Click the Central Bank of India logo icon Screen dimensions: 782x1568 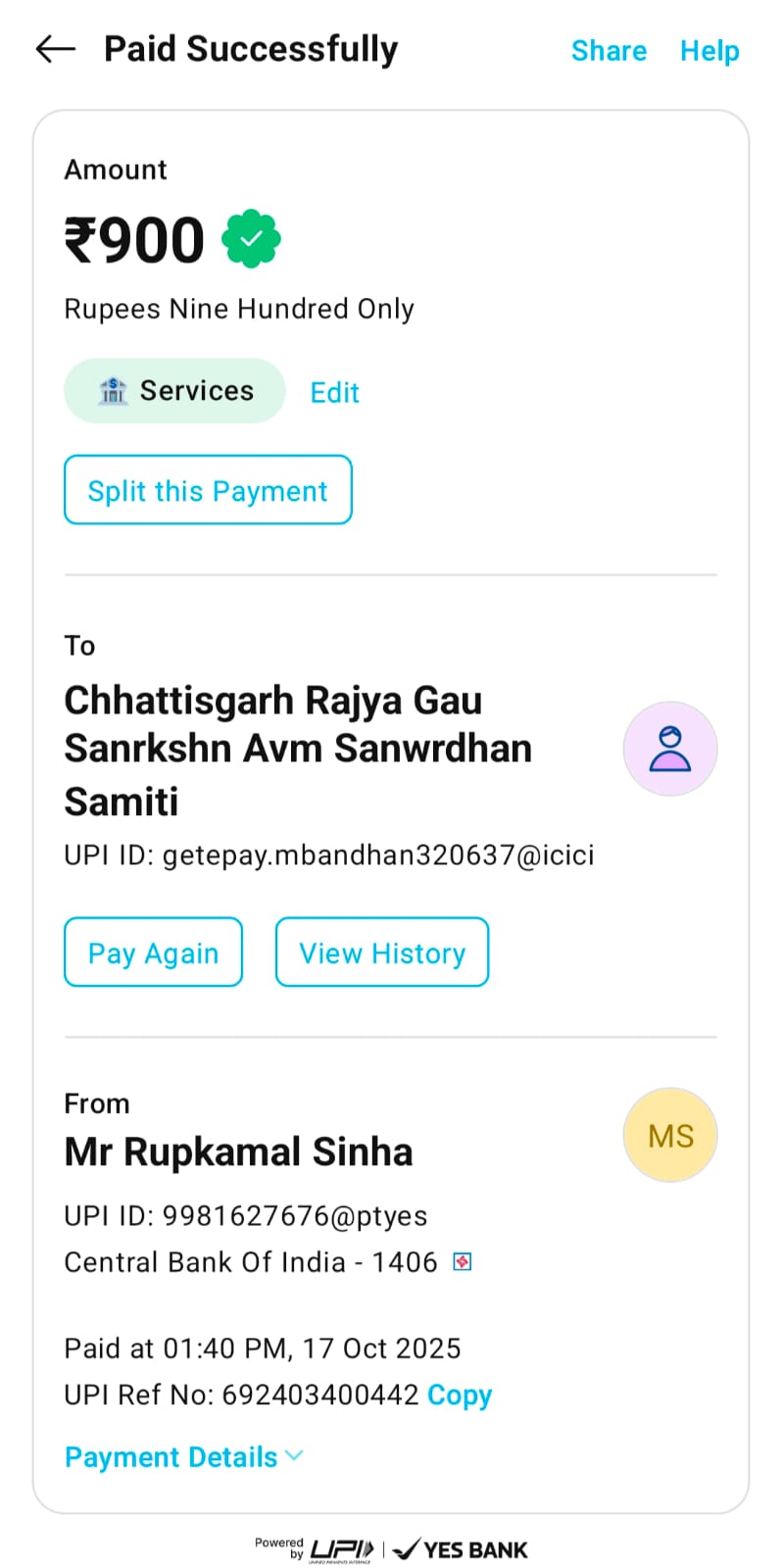pyautogui.click(x=463, y=1262)
